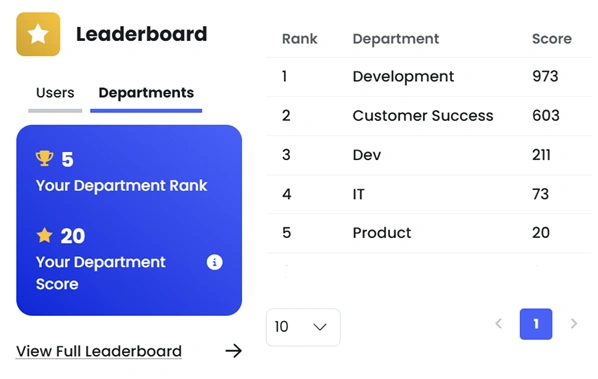Image resolution: width=598 pixels, height=379 pixels.
Task: Select page 1 pagination button
Action: pos(536,324)
